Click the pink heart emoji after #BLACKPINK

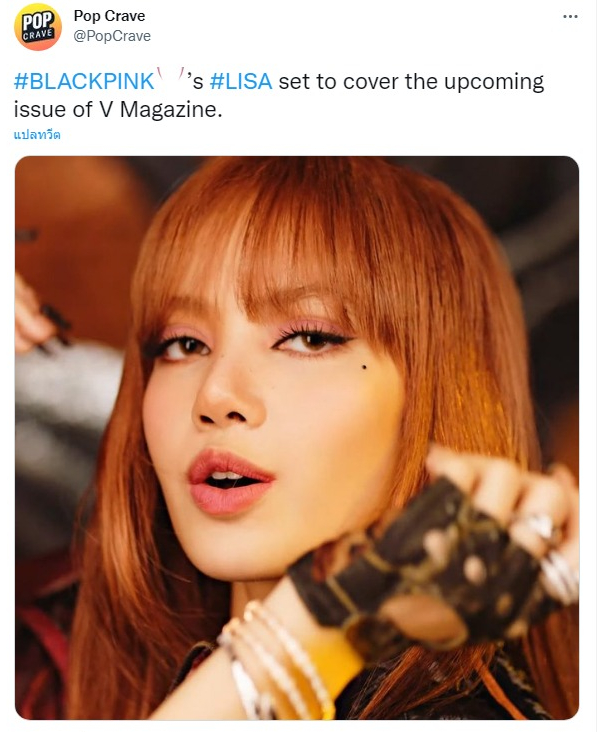[171, 78]
